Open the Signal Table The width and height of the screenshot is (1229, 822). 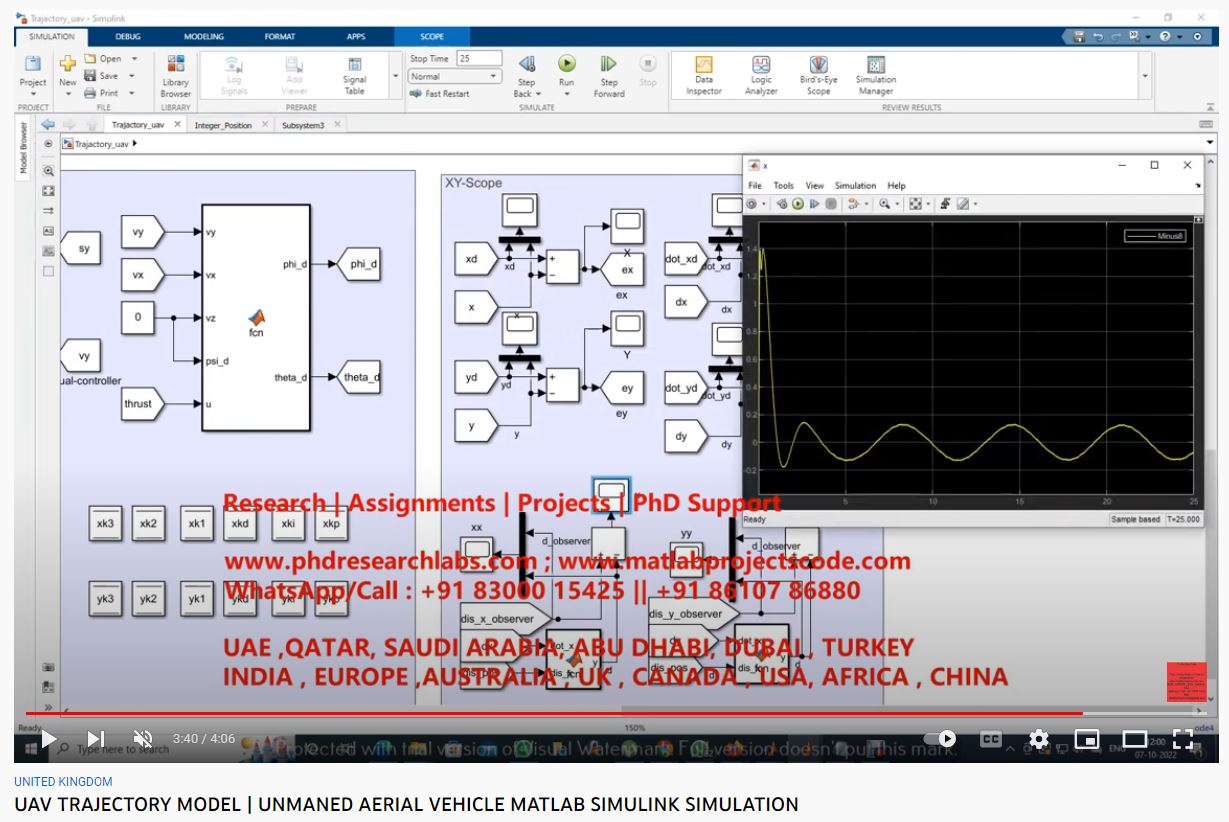pyautogui.click(x=354, y=66)
